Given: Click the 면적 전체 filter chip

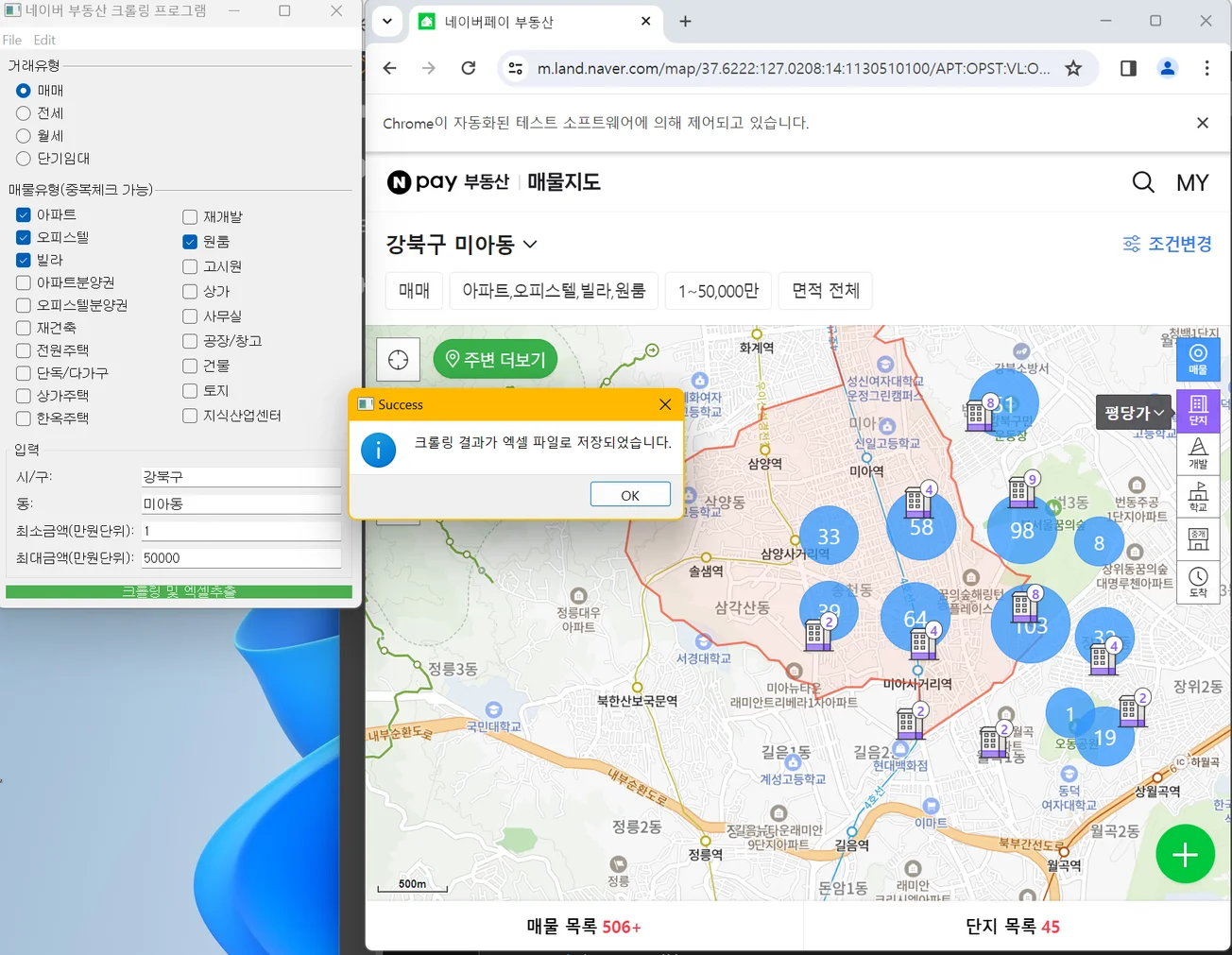Looking at the screenshot, I should (826, 291).
